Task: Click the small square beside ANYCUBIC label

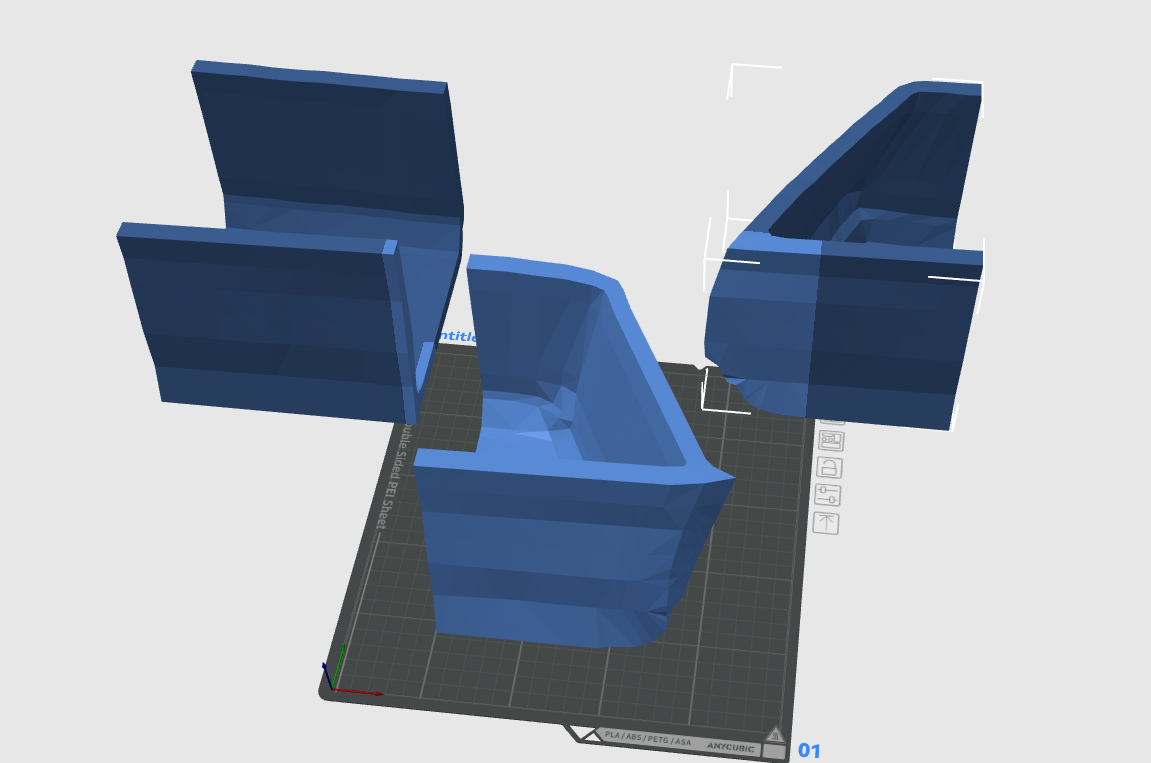Action: click(774, 750)
